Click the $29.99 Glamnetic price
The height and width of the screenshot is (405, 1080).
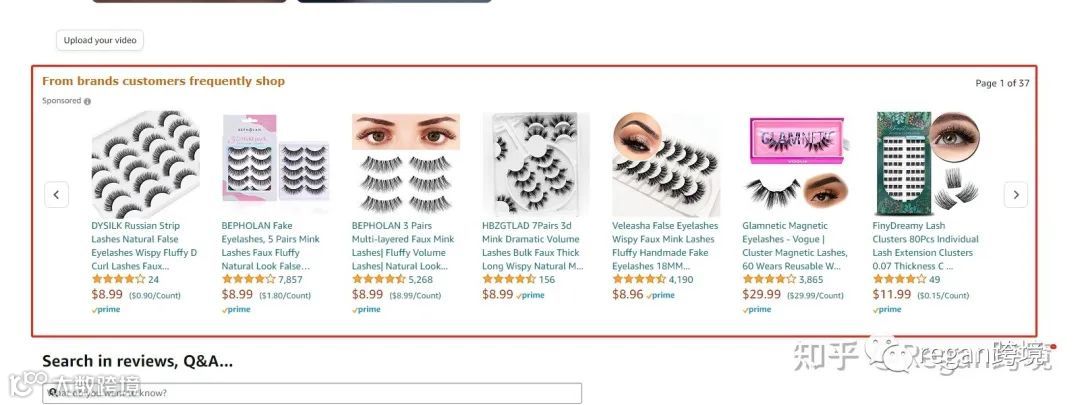coord(761,295)
